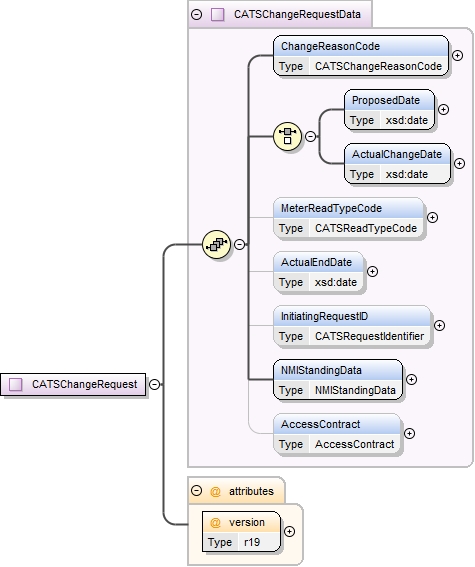Click the r19 type value
Screen dimensions: 475x567
pos(252,542)
